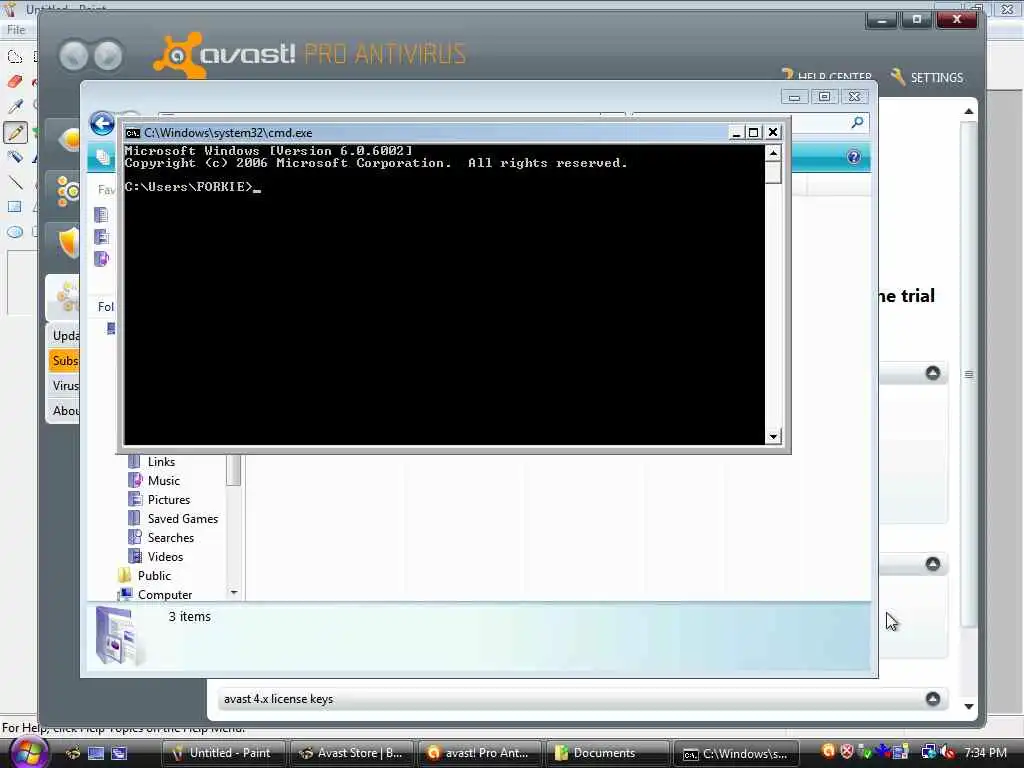1024x768 pixels.
Task: Open the File menu in Paint
Action: tap(16, 30)
